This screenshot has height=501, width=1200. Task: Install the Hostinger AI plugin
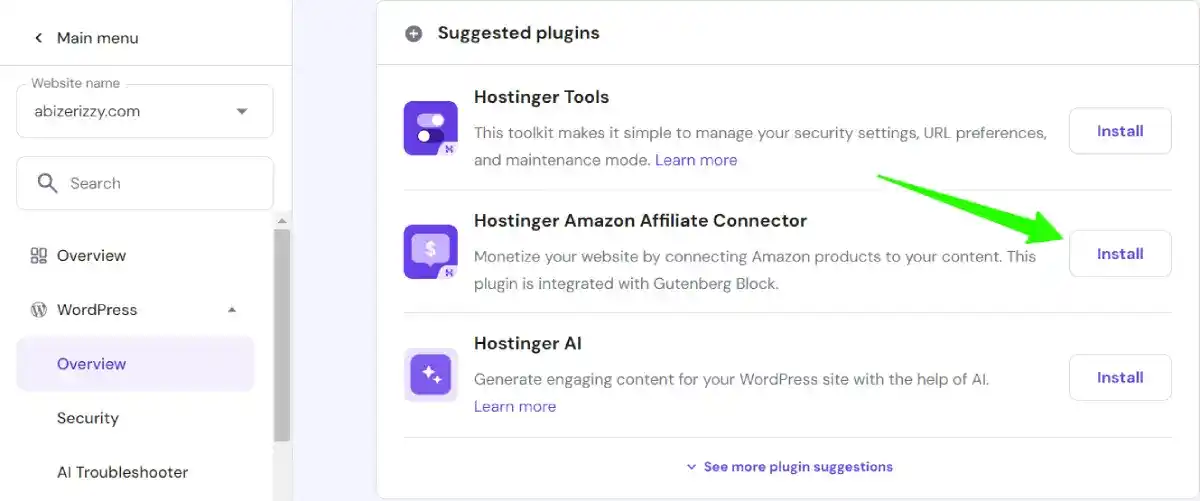(1120, 377)
